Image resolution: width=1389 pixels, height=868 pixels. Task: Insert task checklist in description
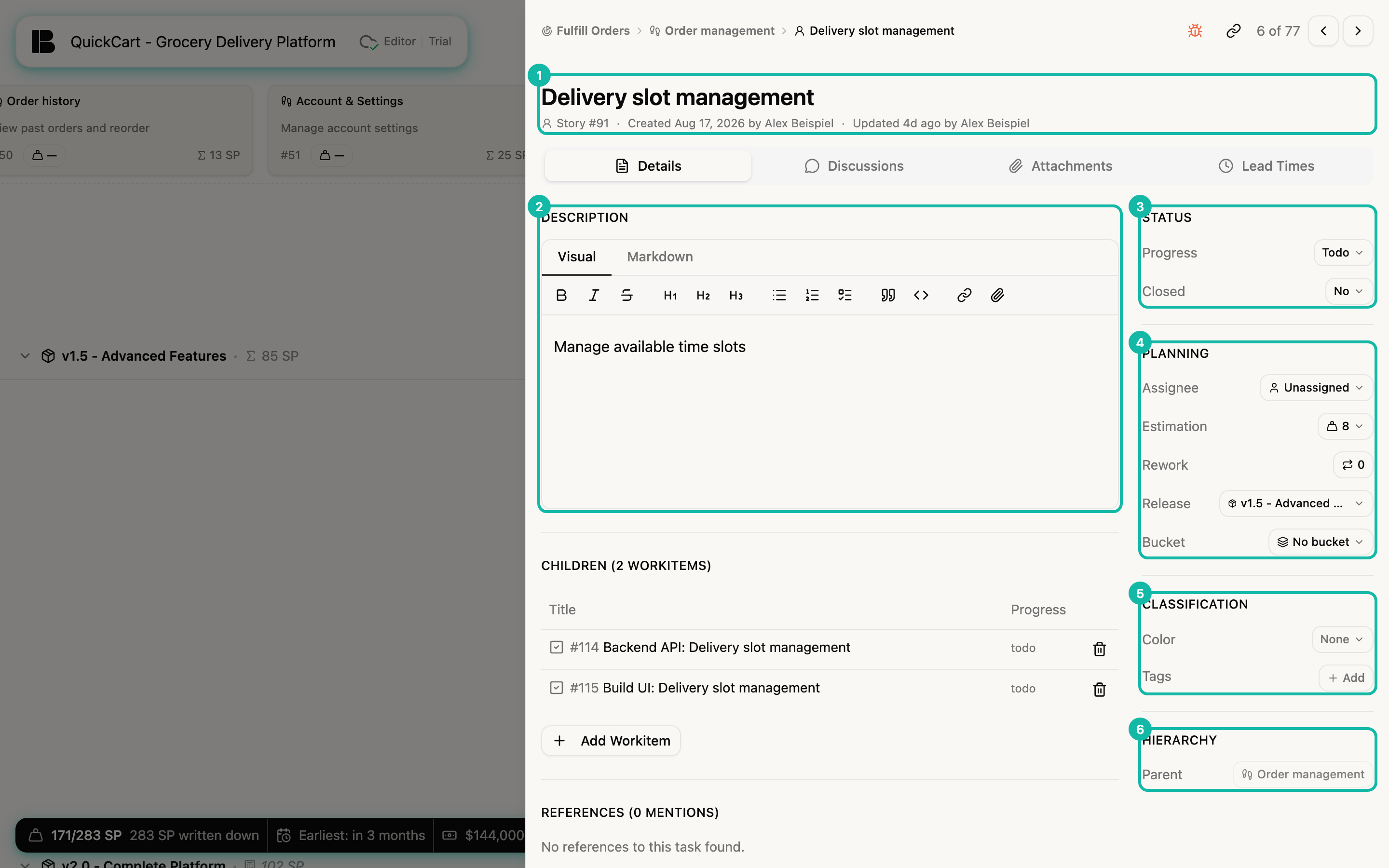(845, 295)
